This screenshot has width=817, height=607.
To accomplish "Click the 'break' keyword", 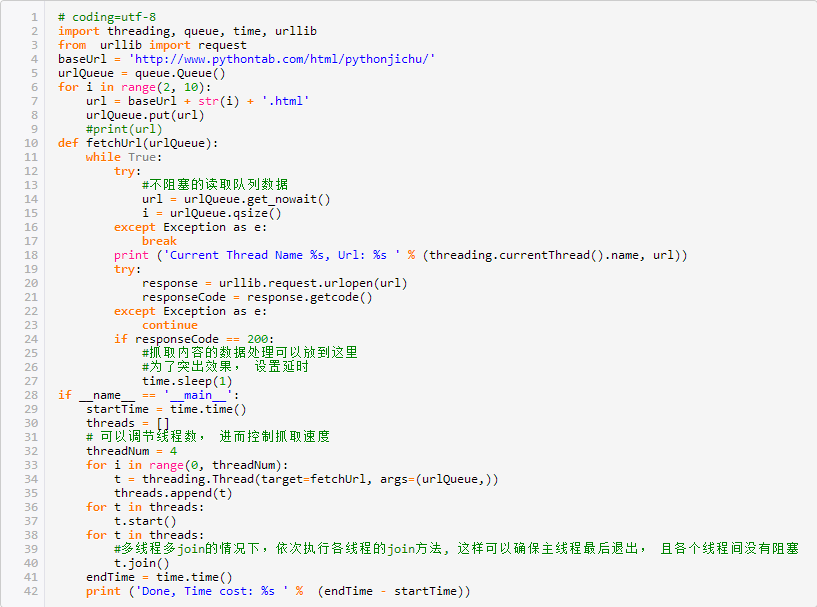I will 159,241.
